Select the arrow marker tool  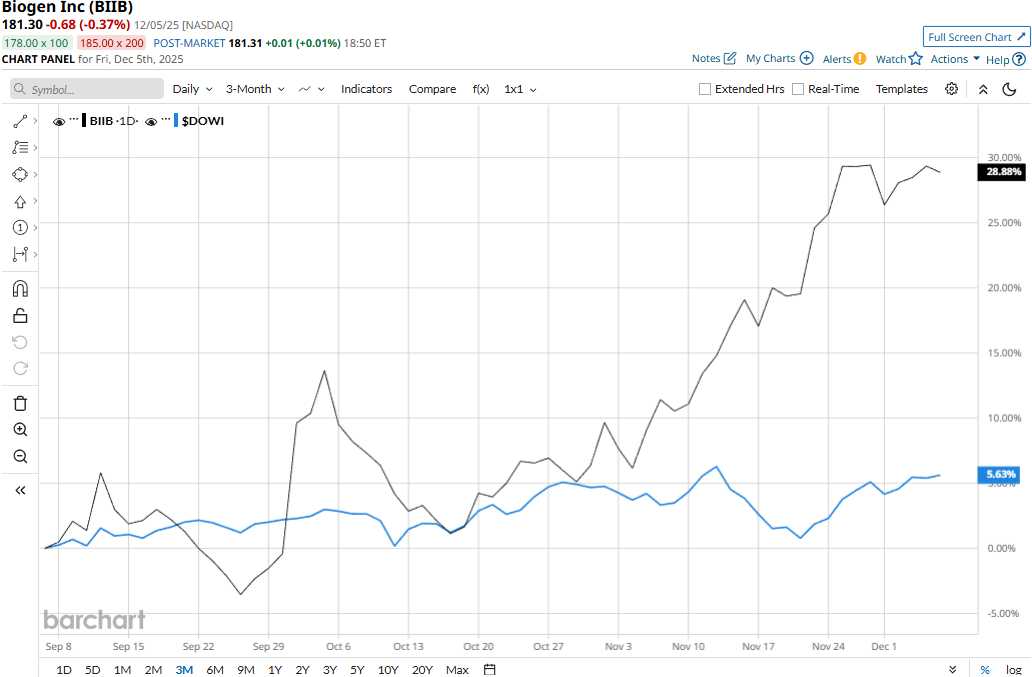click(x=20, y=201)
